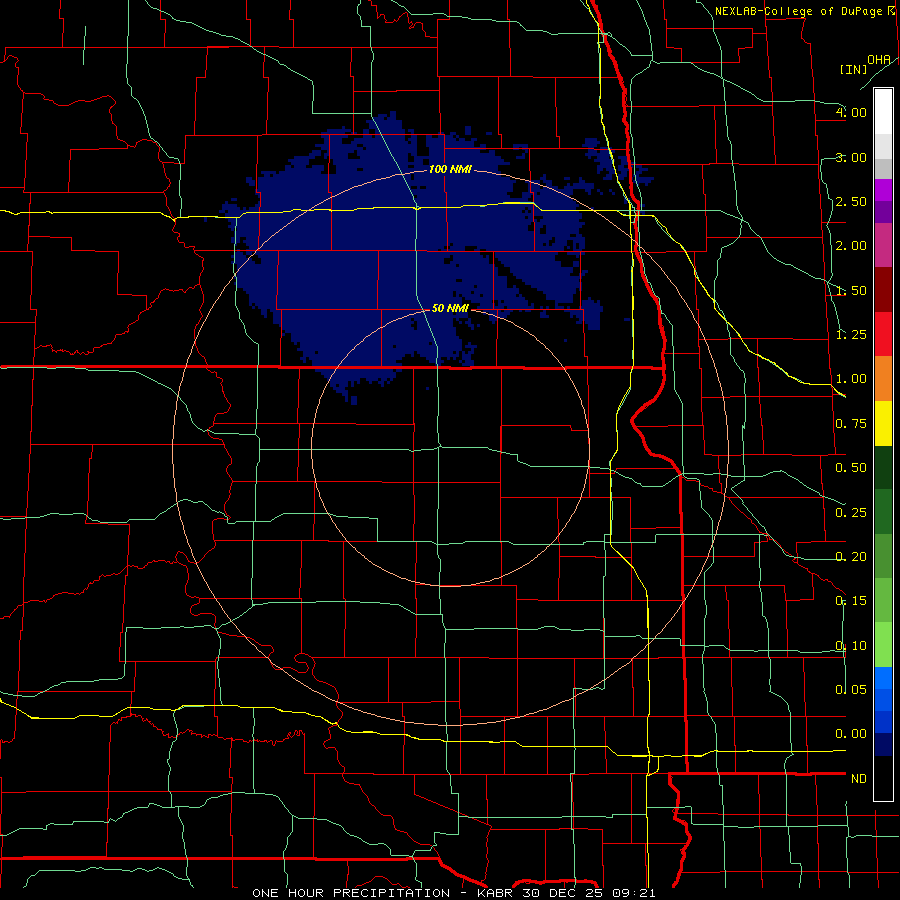Viewport: 900px width, 900px height.
Task: Click the white 4.00 inch legend swatch
Action: coord(883,112)
